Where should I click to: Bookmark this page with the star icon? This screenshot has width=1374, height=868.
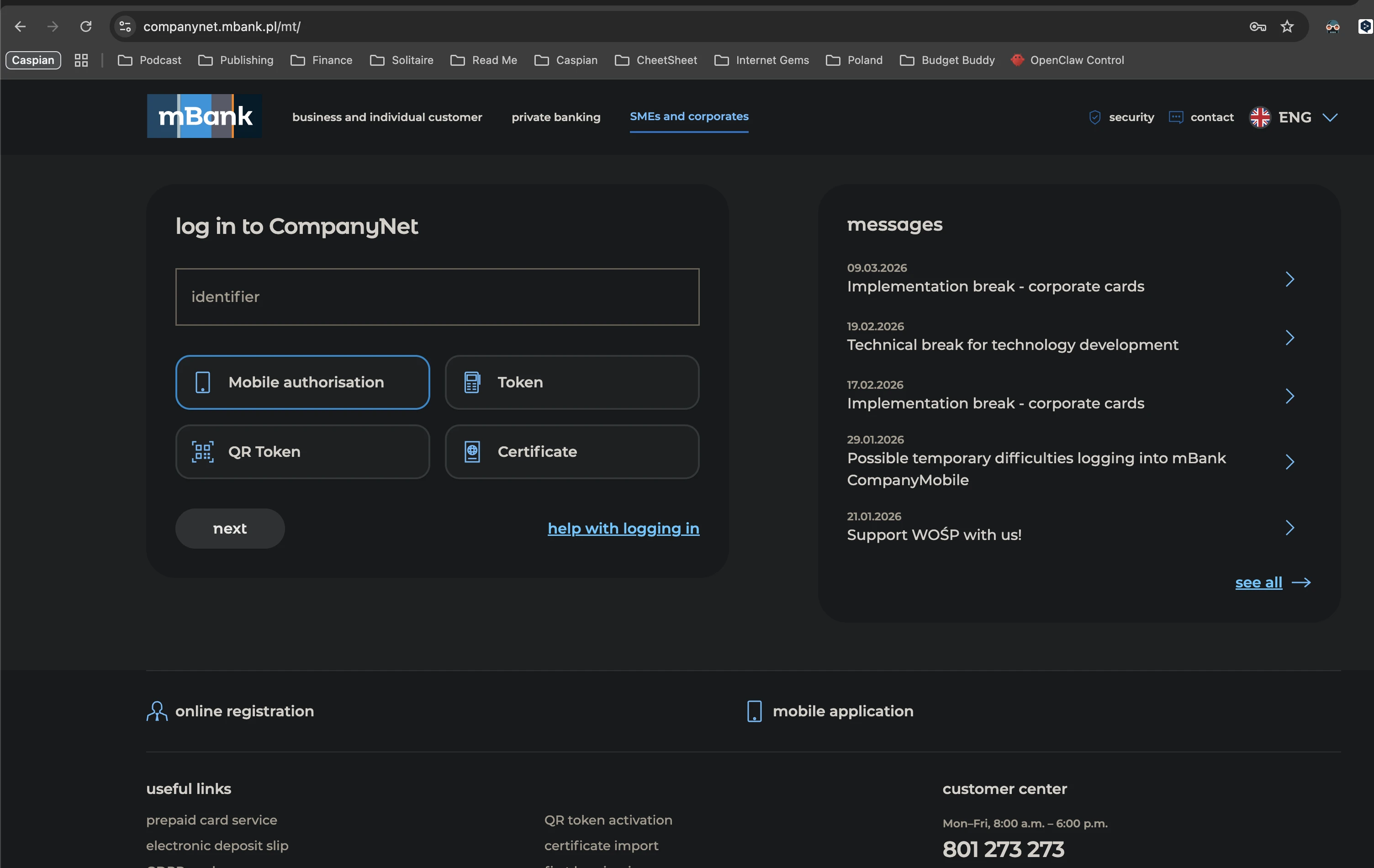1287,26
